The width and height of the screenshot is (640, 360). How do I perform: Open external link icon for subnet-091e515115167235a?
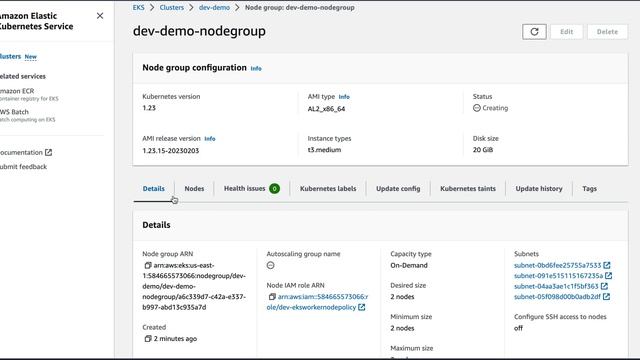(x=609, y=276)
